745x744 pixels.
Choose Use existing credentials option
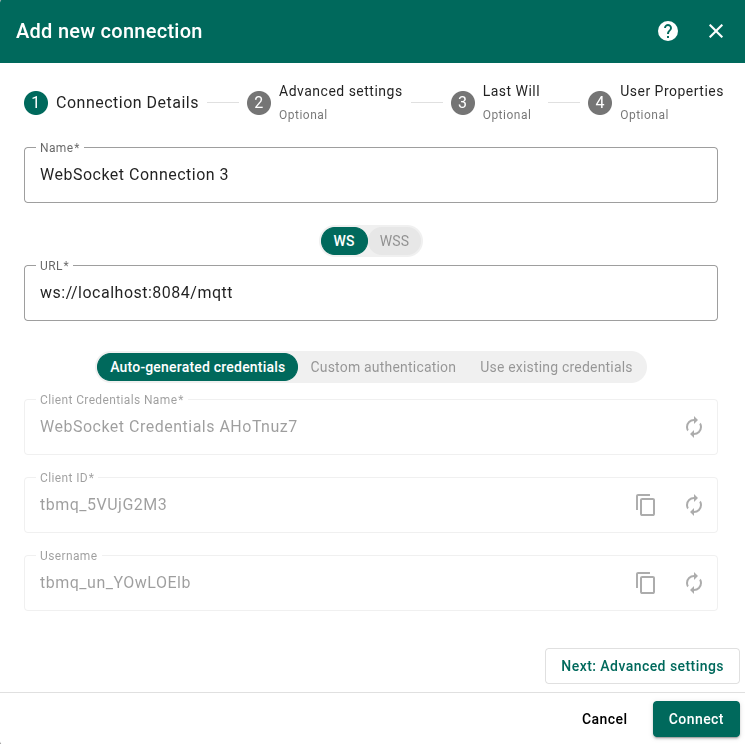coord(556,367)
